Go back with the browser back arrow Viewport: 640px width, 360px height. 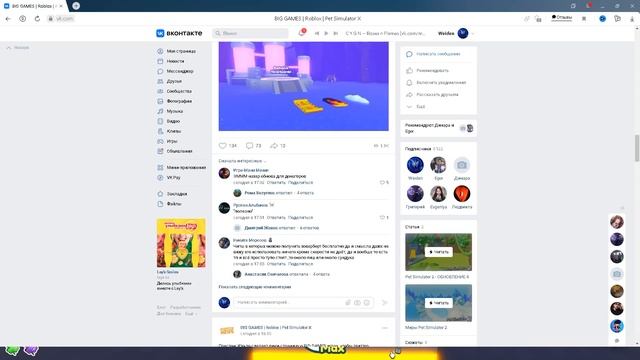pos(8,19)
